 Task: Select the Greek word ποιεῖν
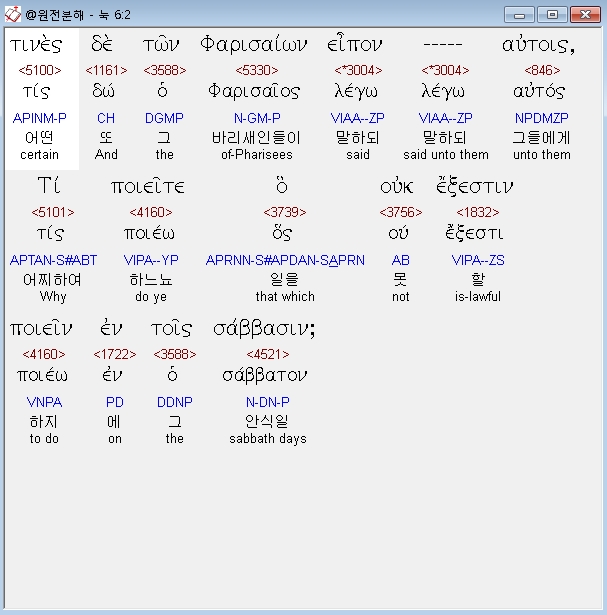[x=41, y=329]
